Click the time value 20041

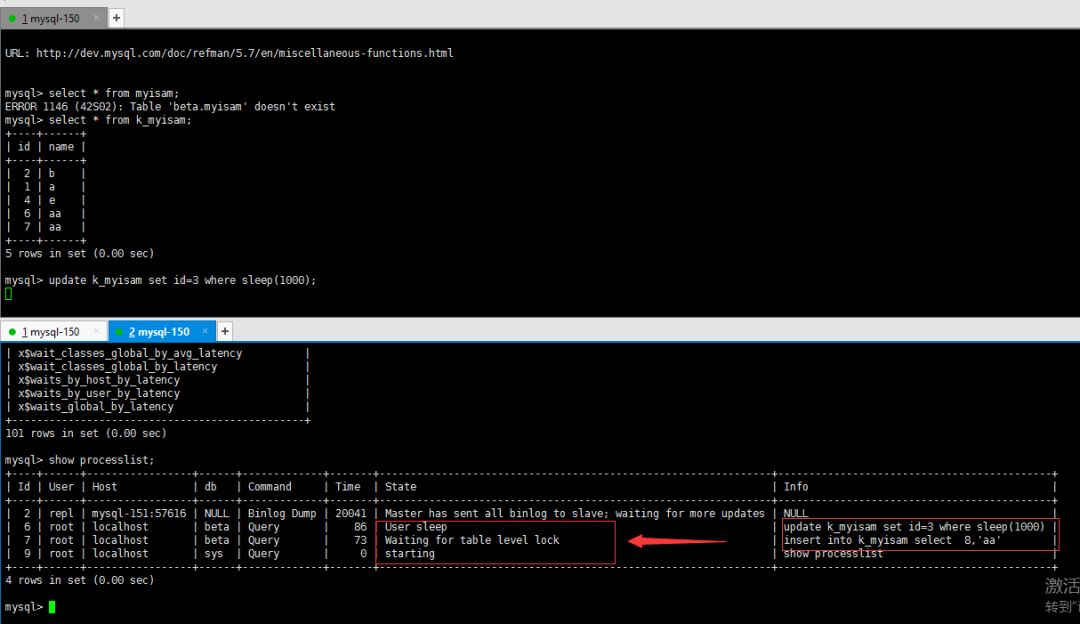(351, 514)
